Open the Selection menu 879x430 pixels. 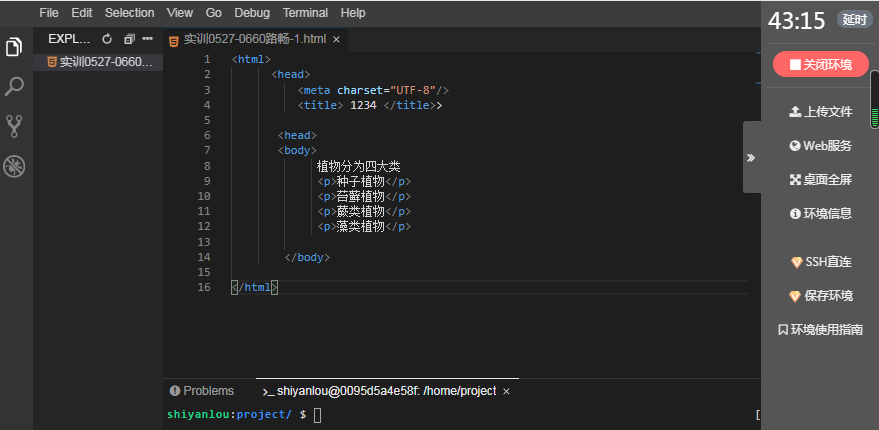pyautogui.click(x=129, y=13)
